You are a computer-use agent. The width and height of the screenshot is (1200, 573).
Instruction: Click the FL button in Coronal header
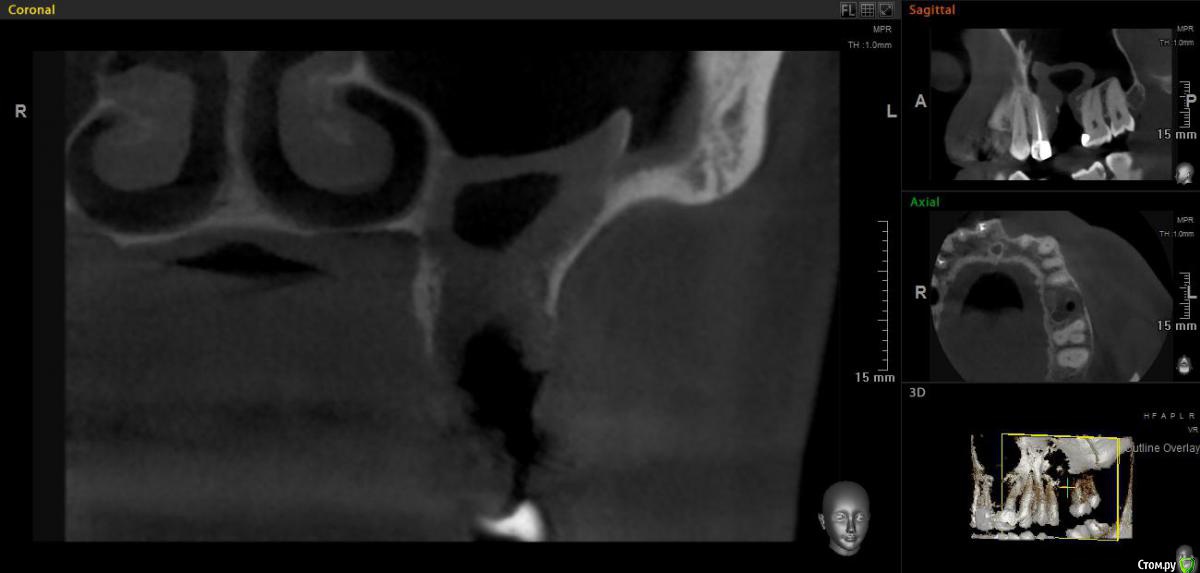point(848,10)
